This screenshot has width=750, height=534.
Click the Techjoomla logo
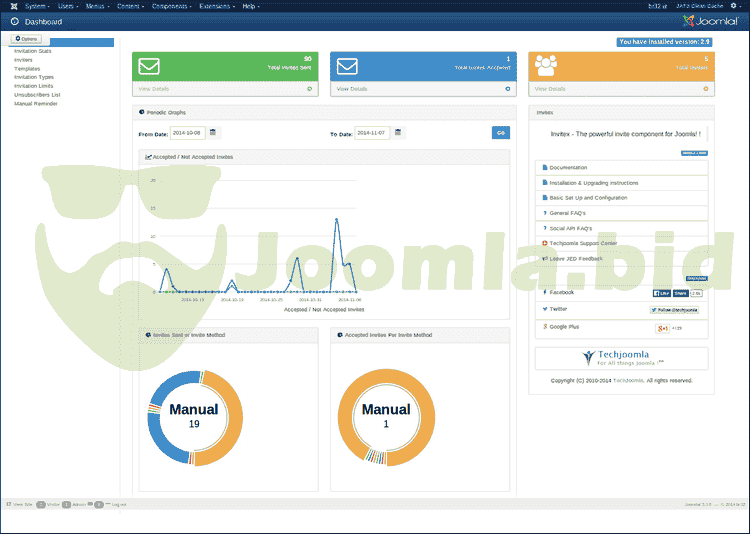click(x=621, y=357)
